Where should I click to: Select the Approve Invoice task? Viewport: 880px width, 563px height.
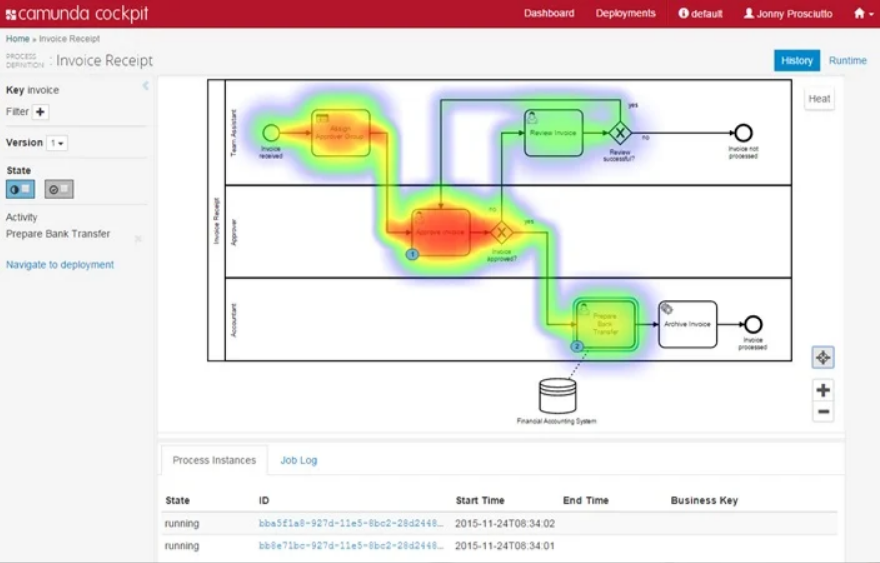(x=441, y=232)
